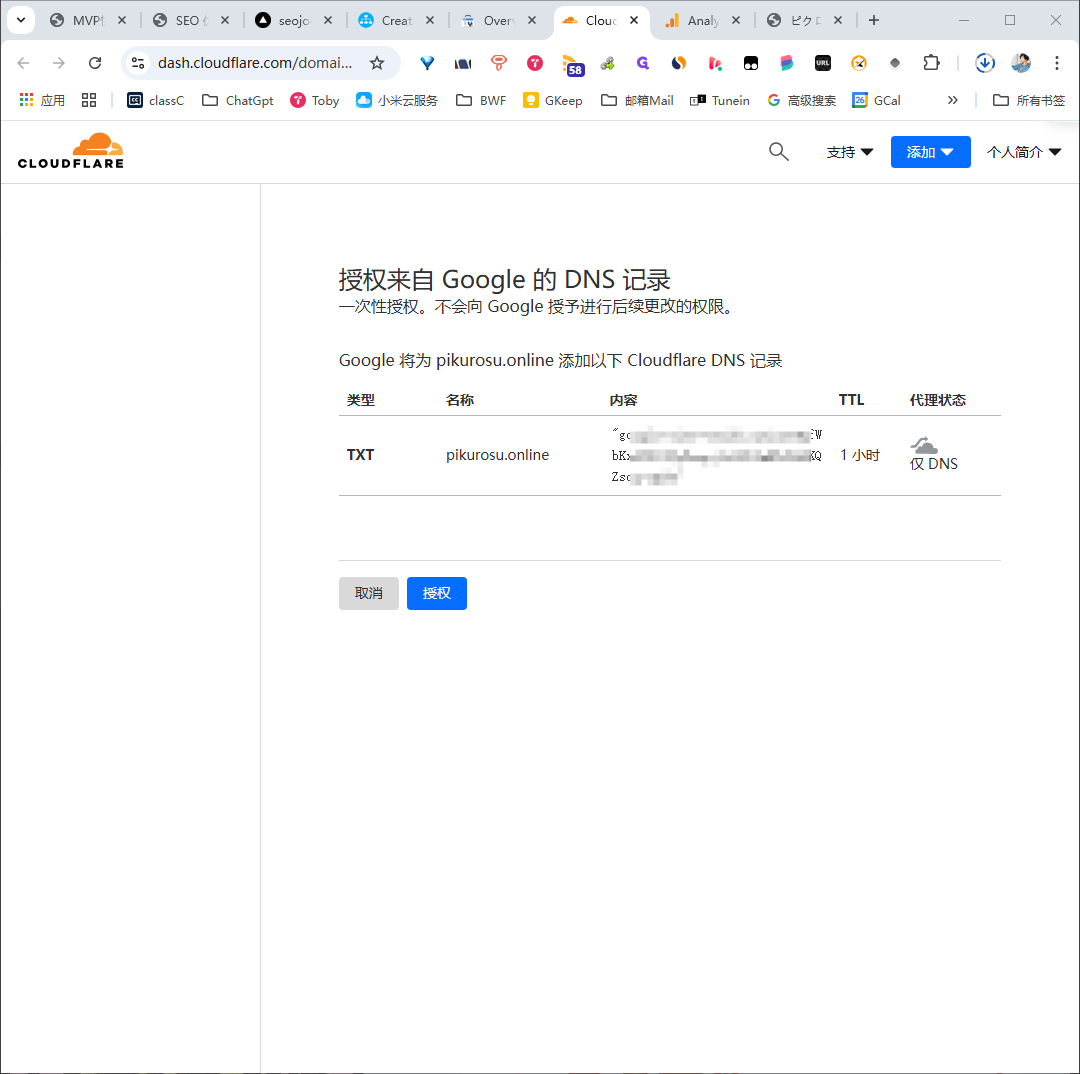Open the classC bookmark
The height and width of the screenshot is (1074, 1080).
tap(156, 101)
